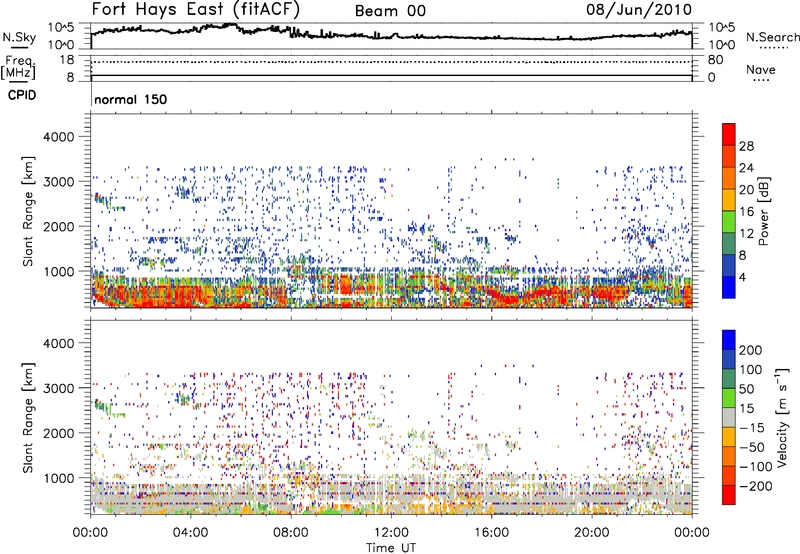Click the gray segment of velocity colorbar

click(729, 417)
